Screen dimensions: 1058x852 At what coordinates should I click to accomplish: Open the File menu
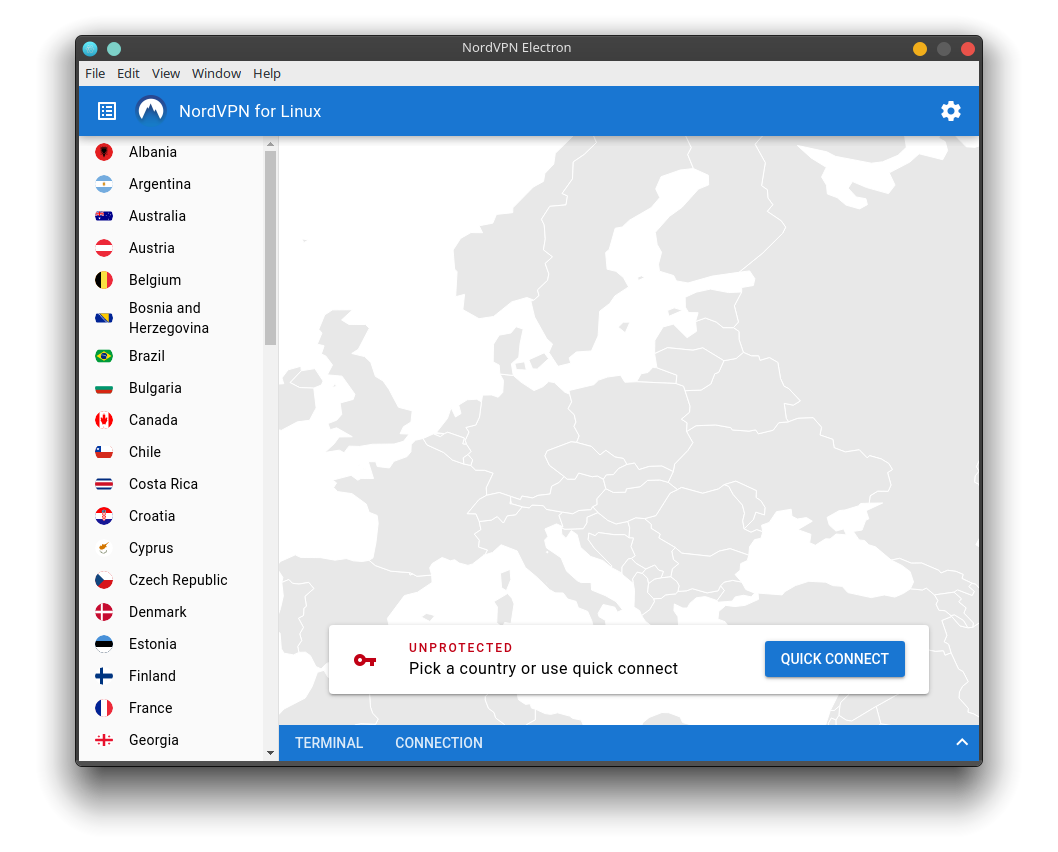pos(95,74)
